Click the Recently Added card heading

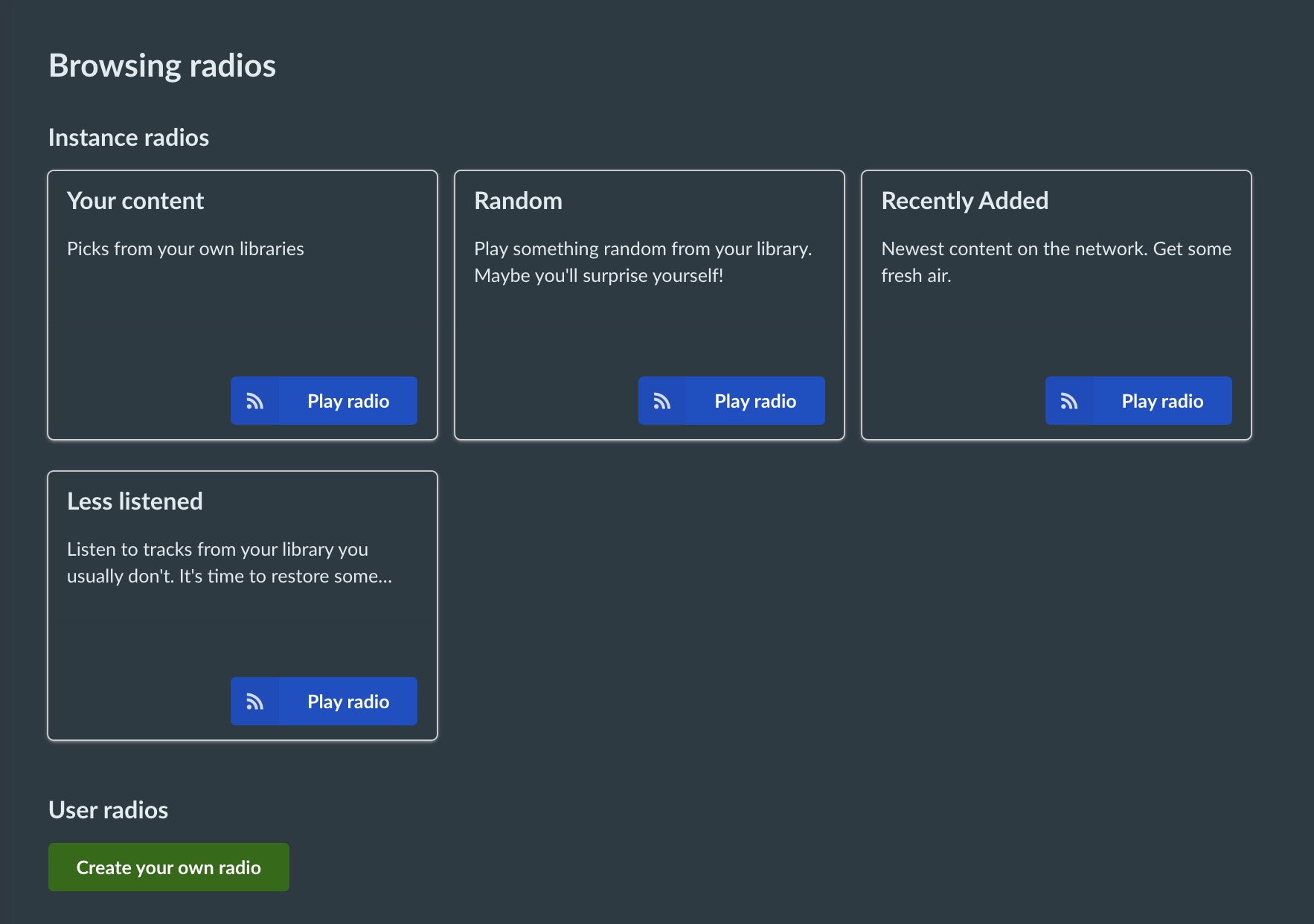964,201
